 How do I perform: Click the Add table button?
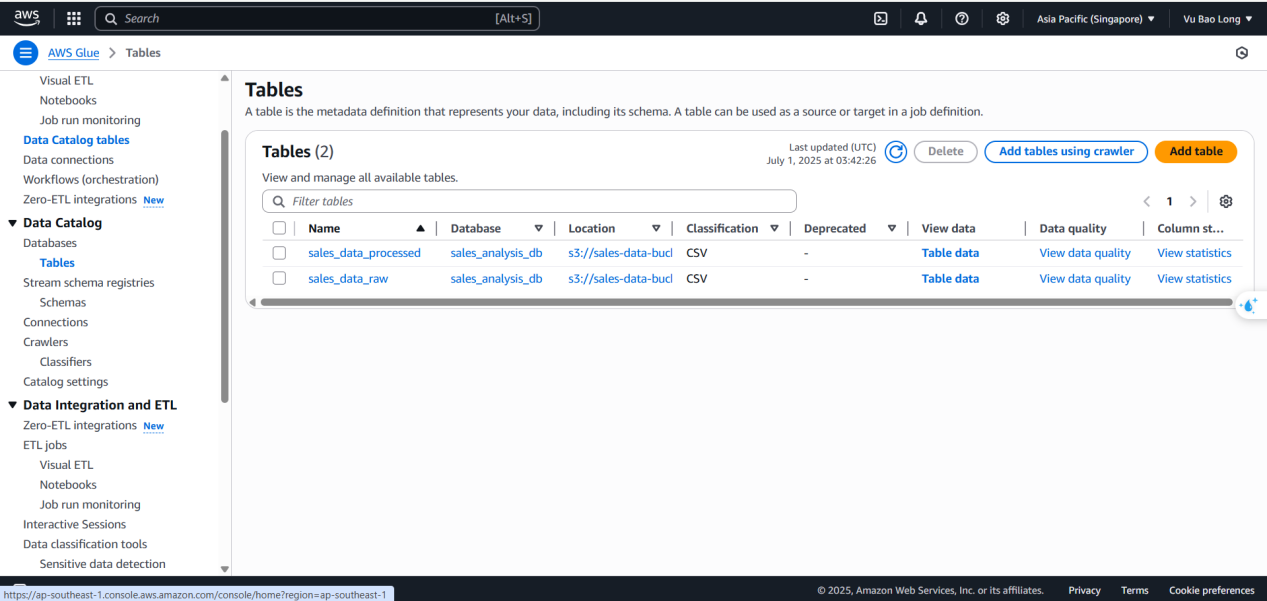pyautogui.click(x=1196, y=151)
